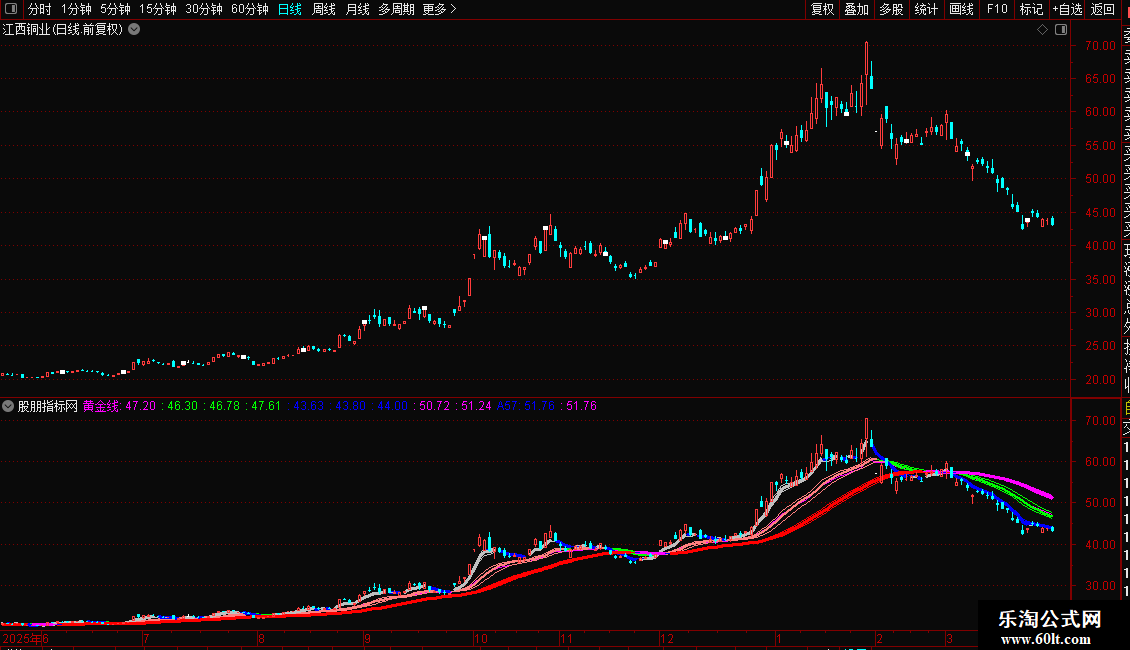1130x650 pixels.
Task: Toggle the right info panel icon in chart corner
Action: click(x=1061, y=30)
